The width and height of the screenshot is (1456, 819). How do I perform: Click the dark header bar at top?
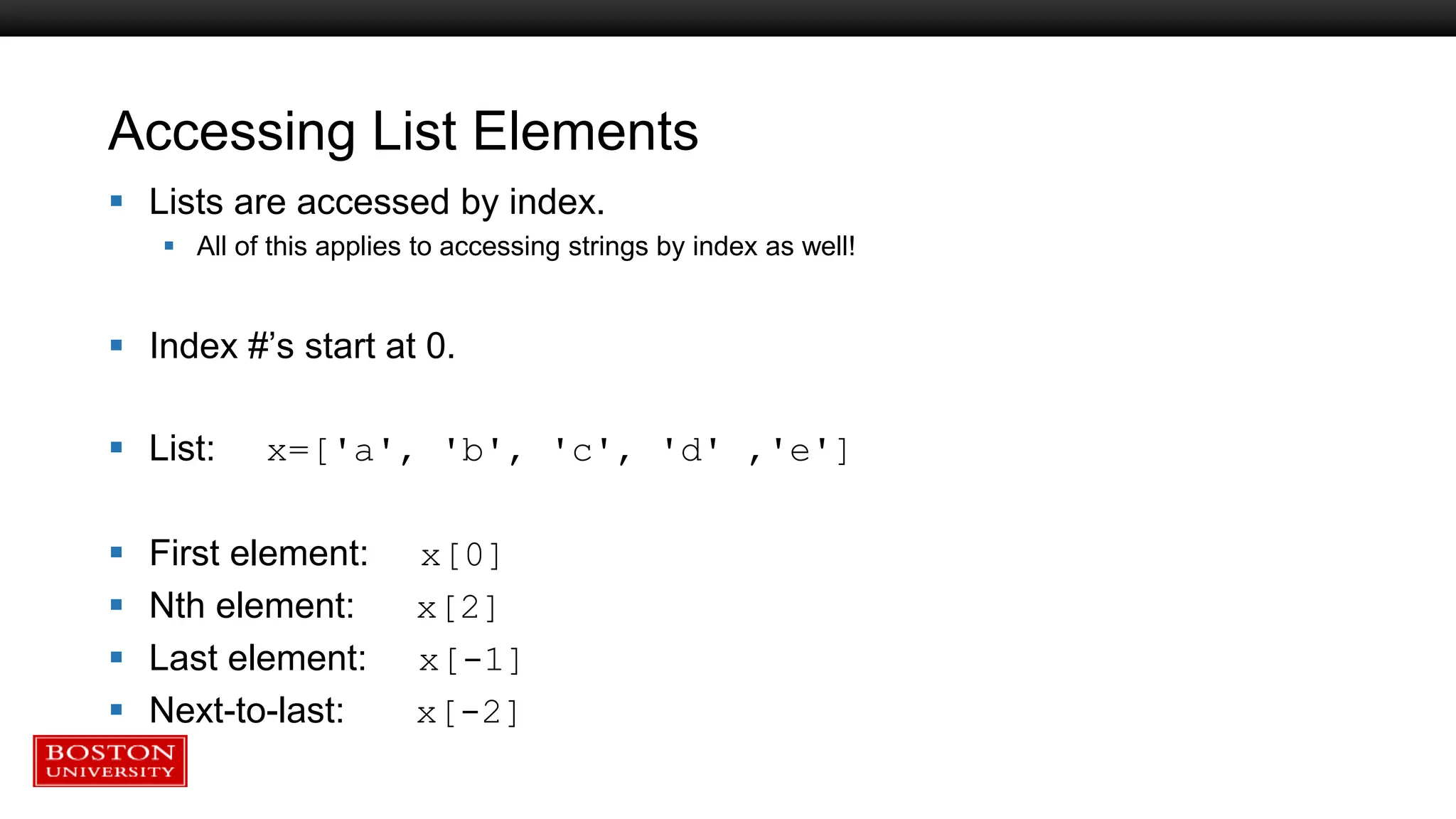[728, 18]
